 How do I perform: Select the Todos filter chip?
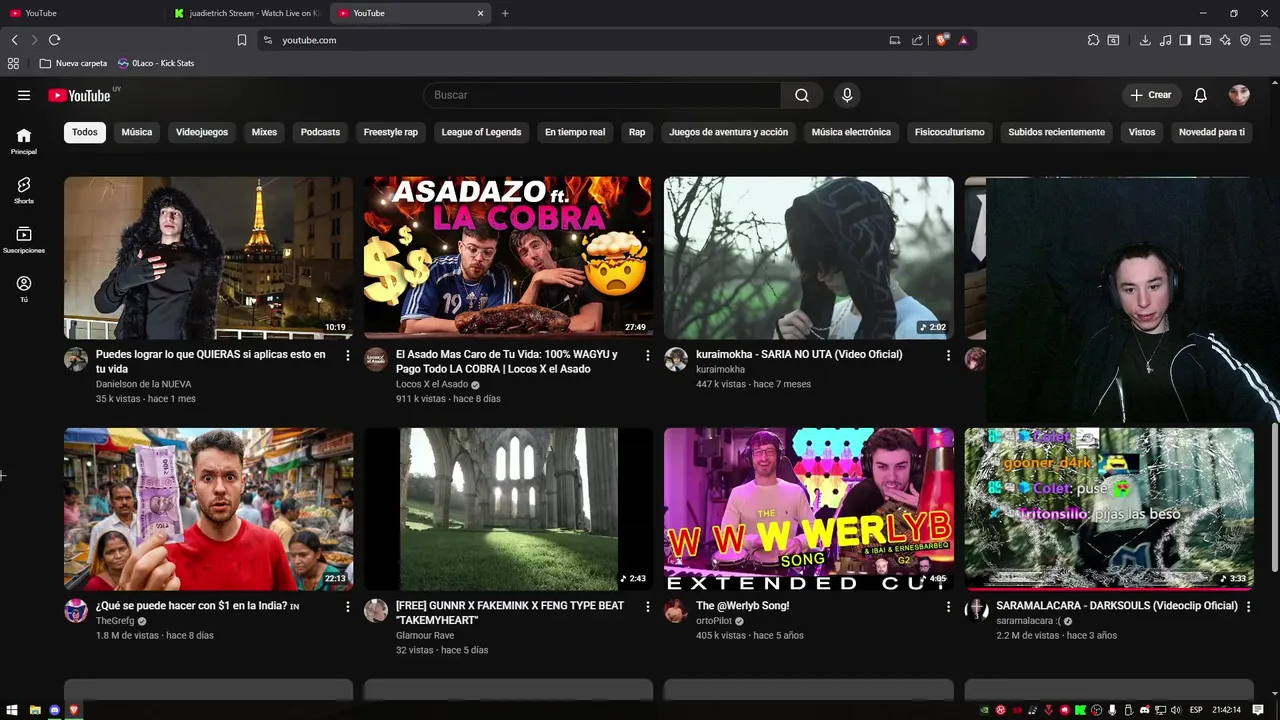tap(85, 132)
